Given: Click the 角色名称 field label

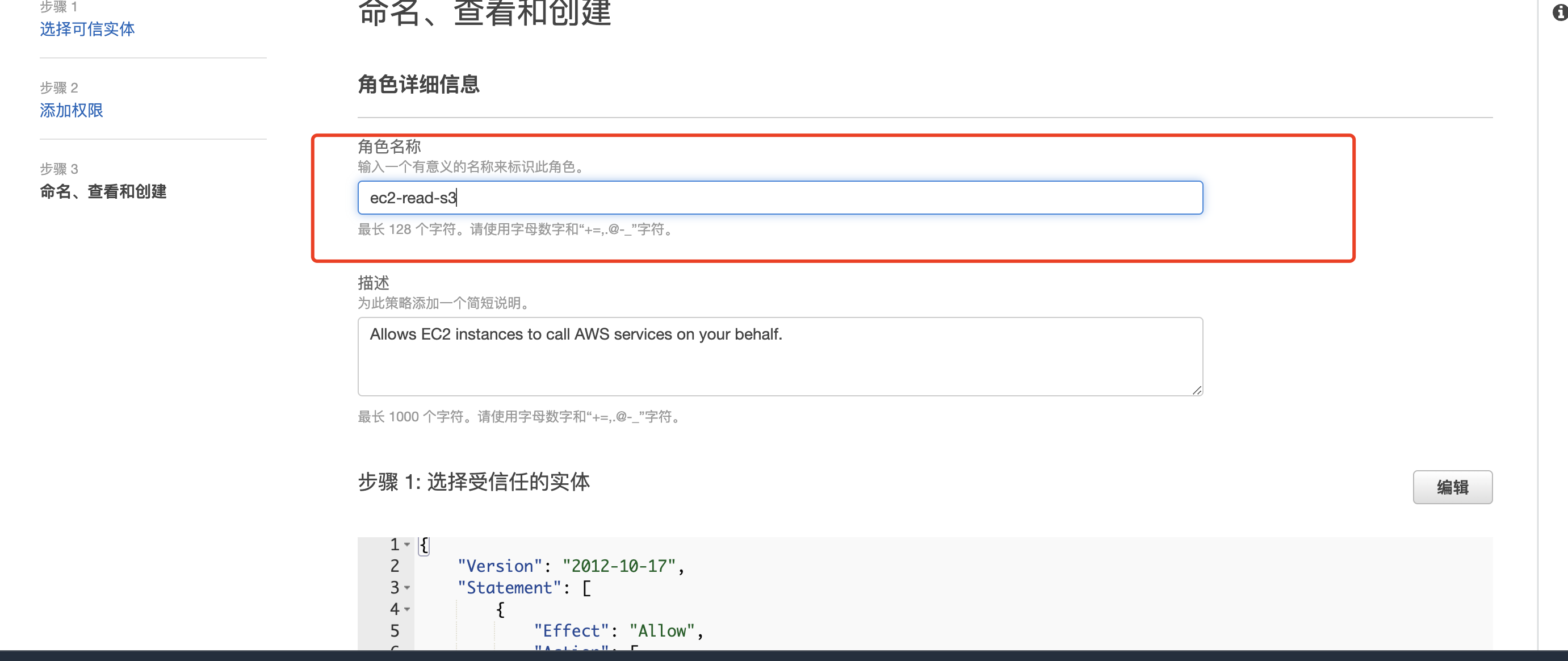Looking at the screenshot, I should point(389,146).
